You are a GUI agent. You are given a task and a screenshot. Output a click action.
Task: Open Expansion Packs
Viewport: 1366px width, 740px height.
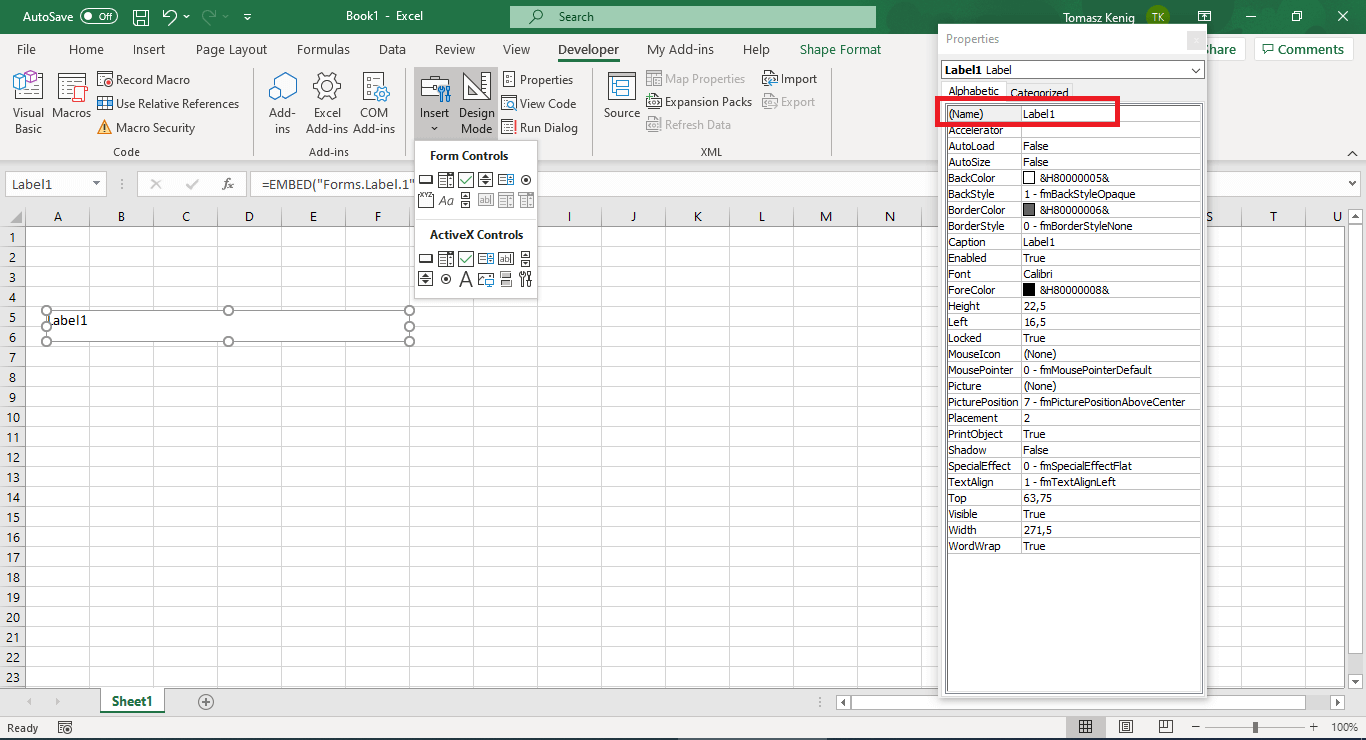(699, 101)
